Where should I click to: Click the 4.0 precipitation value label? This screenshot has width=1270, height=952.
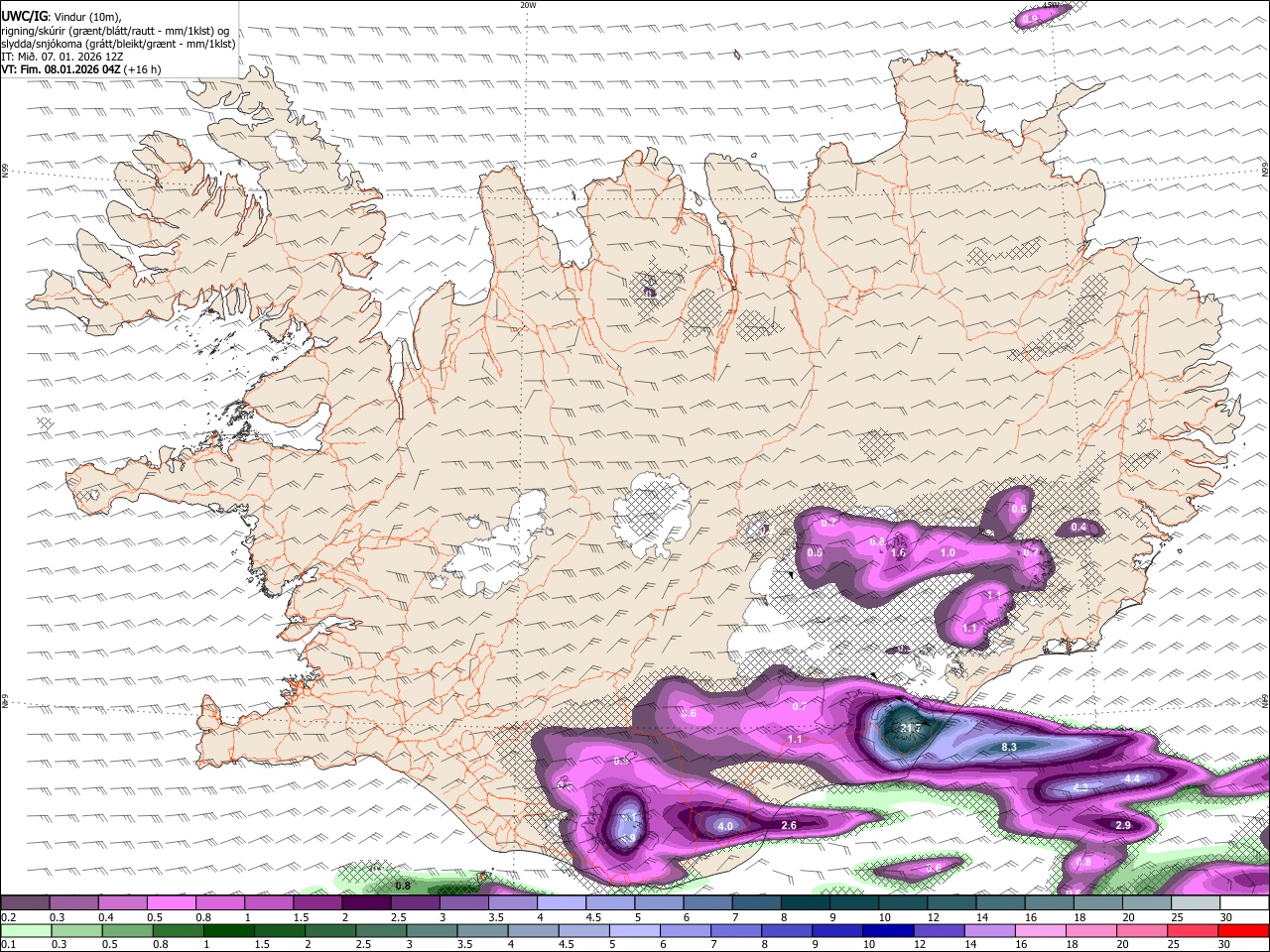pyautogui.click(x=725, y=826)
